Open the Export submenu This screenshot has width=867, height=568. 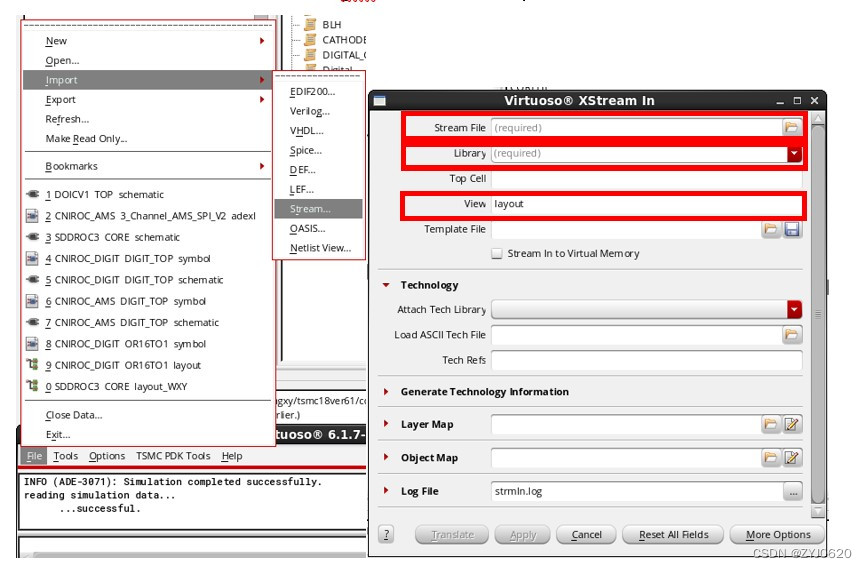(147, 100)
